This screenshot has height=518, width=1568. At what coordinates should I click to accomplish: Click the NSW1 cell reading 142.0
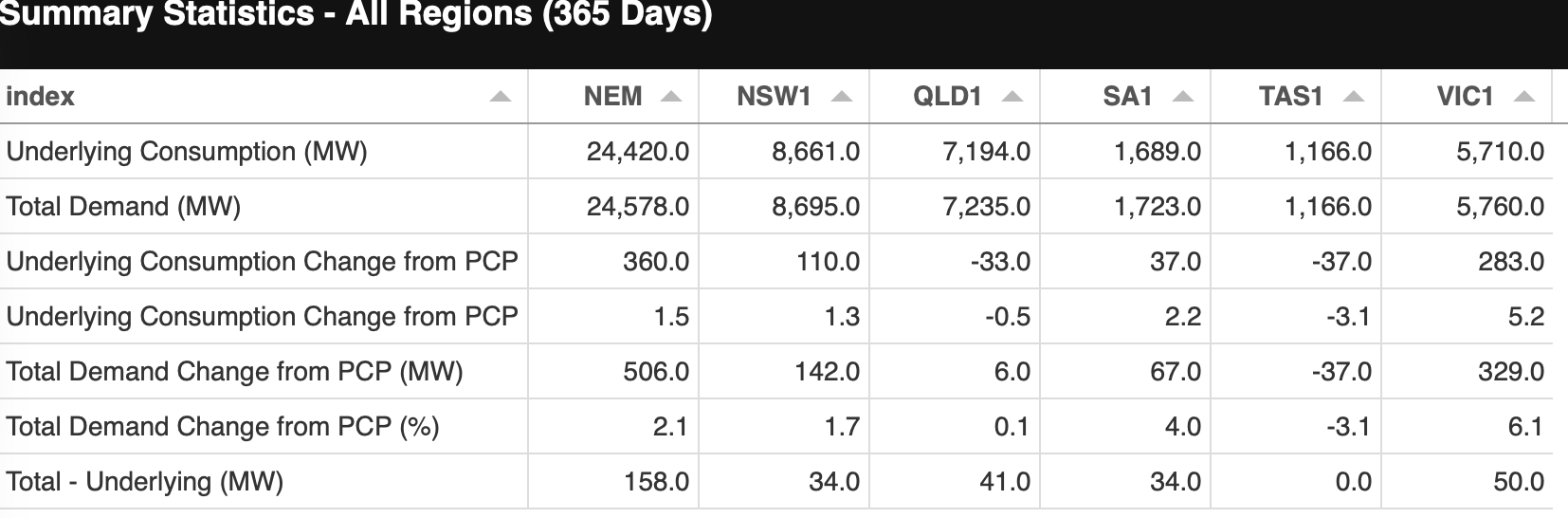(x=827, y=372)
